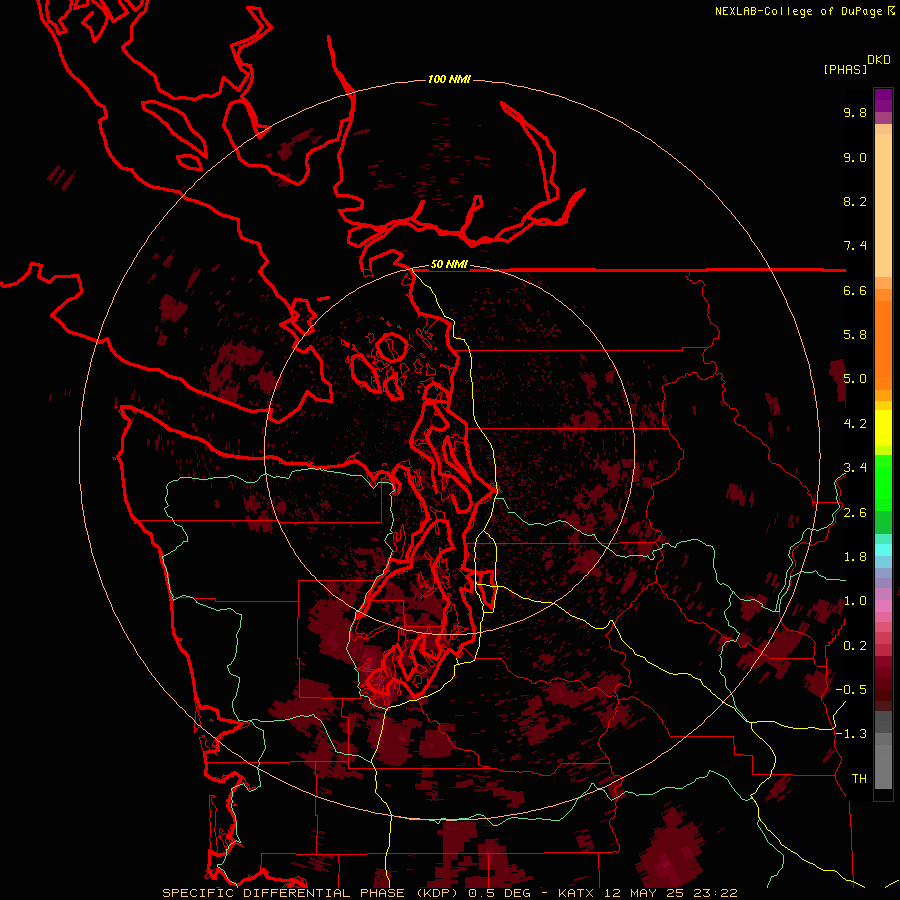Click the 50 NMI range ring label
This screenshot has width=900, height=900.
click(x=449, y=264)
